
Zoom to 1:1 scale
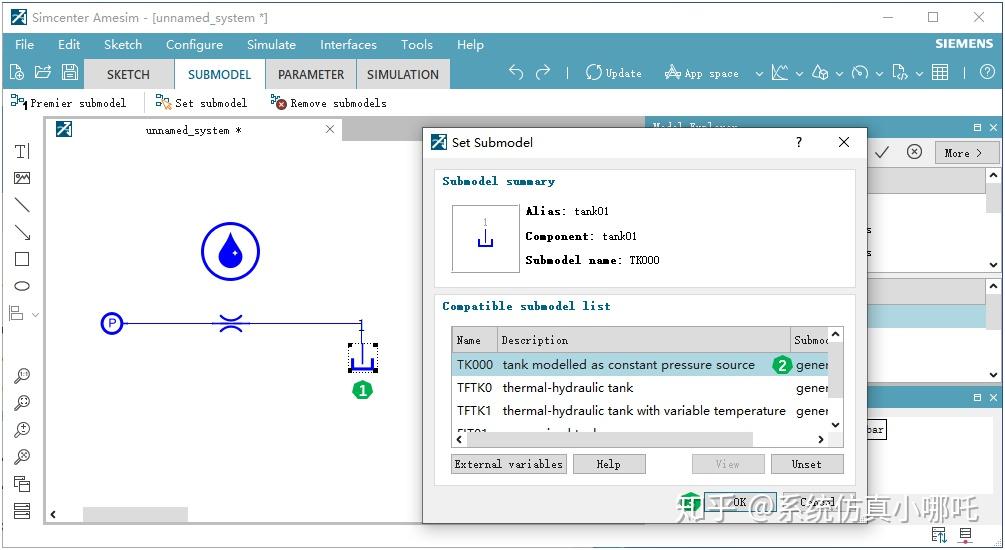coord(22,376)
